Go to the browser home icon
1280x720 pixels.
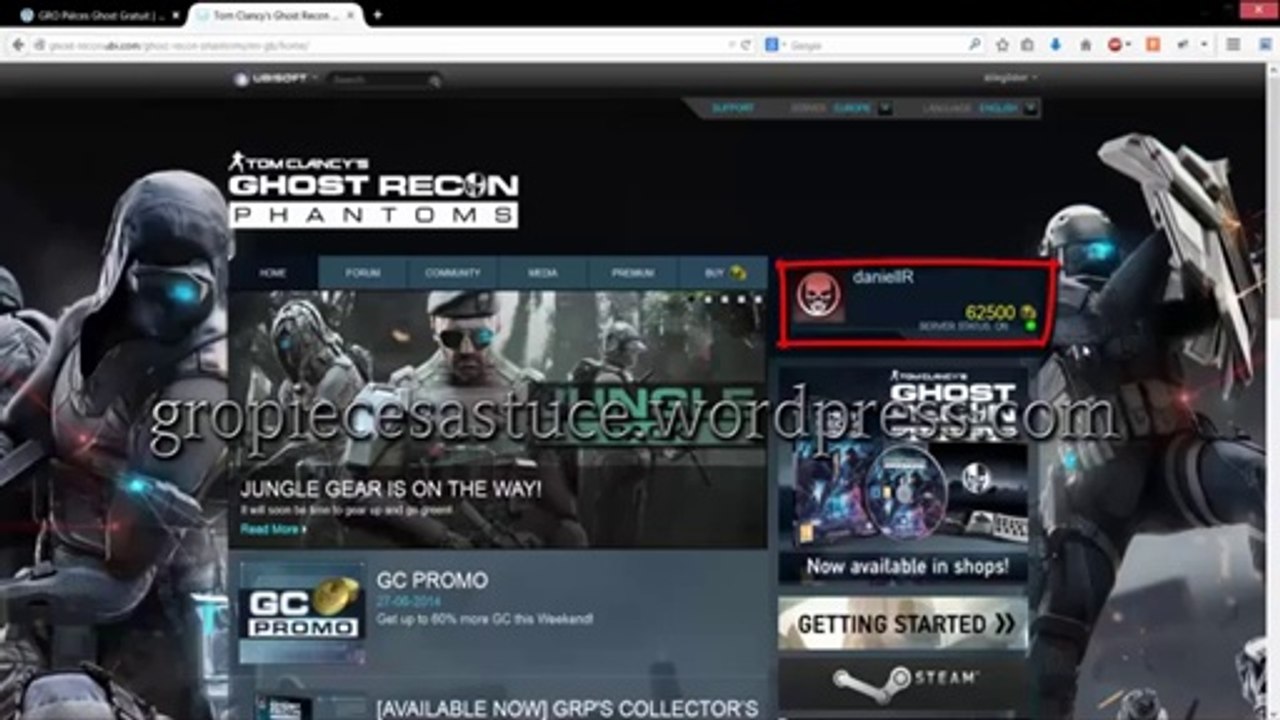point(1085,45)
